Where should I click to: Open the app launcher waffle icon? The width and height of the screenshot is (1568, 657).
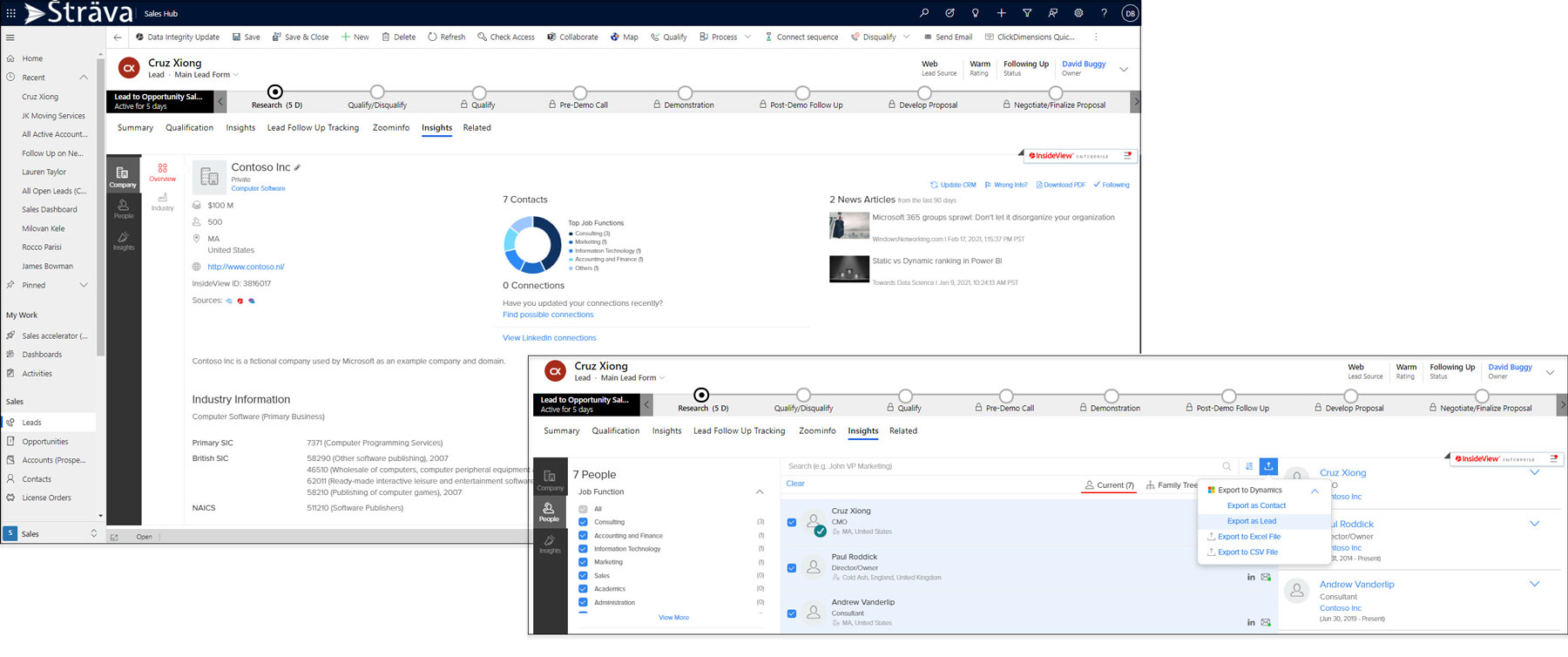(10, 13)
